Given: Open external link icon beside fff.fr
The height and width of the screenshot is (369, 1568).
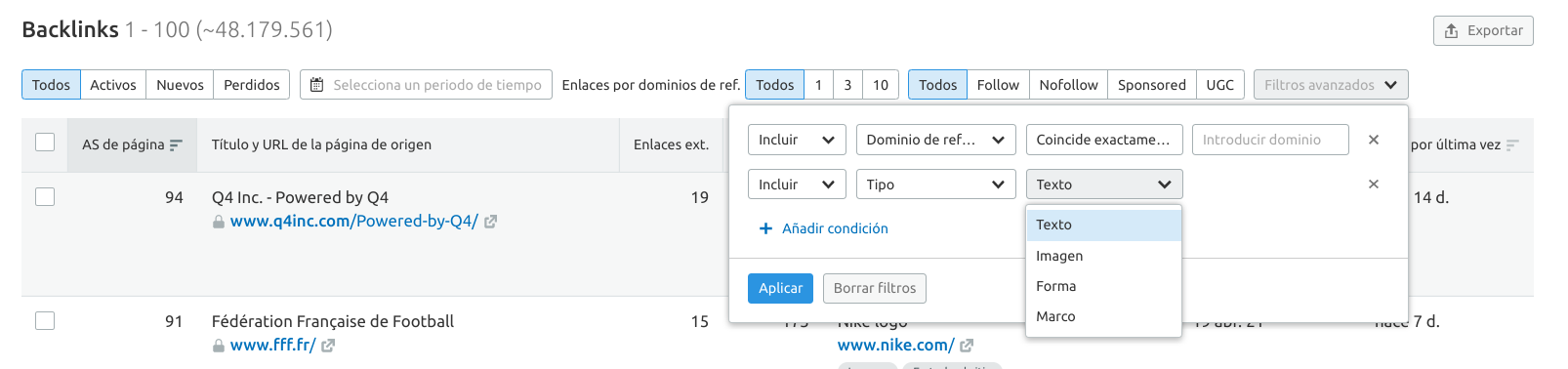Looking at the screenshot, I should (328, 346).
